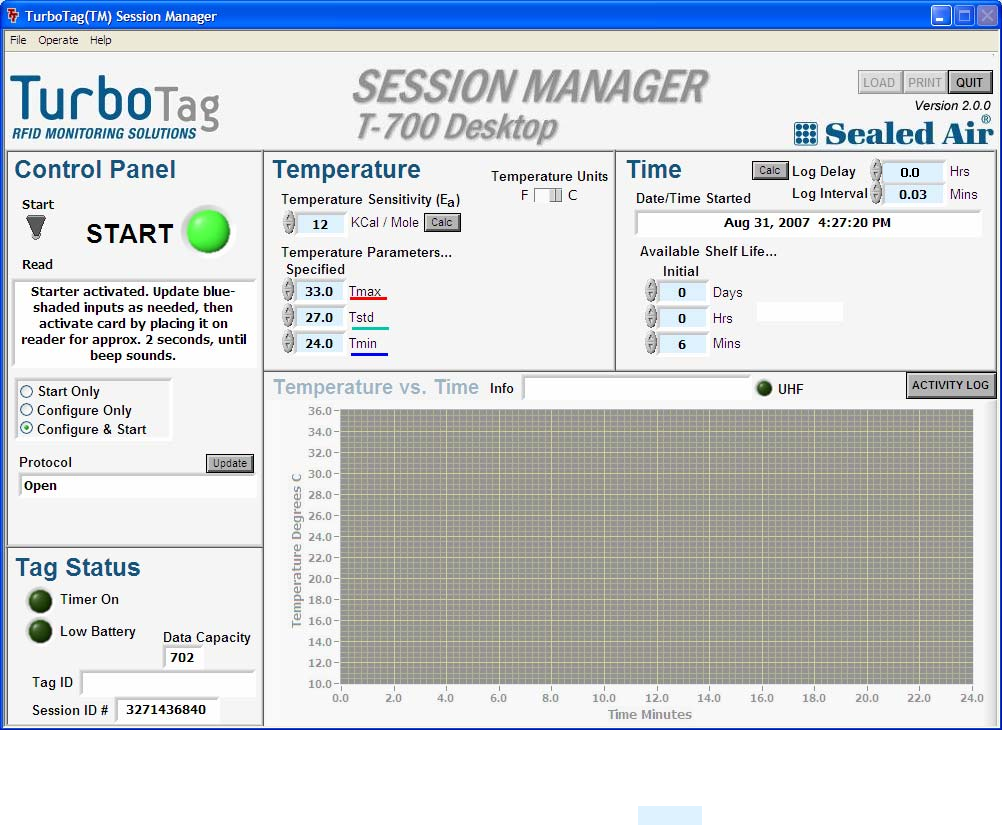Click the red Tmax line color swatch

[368, 298]
